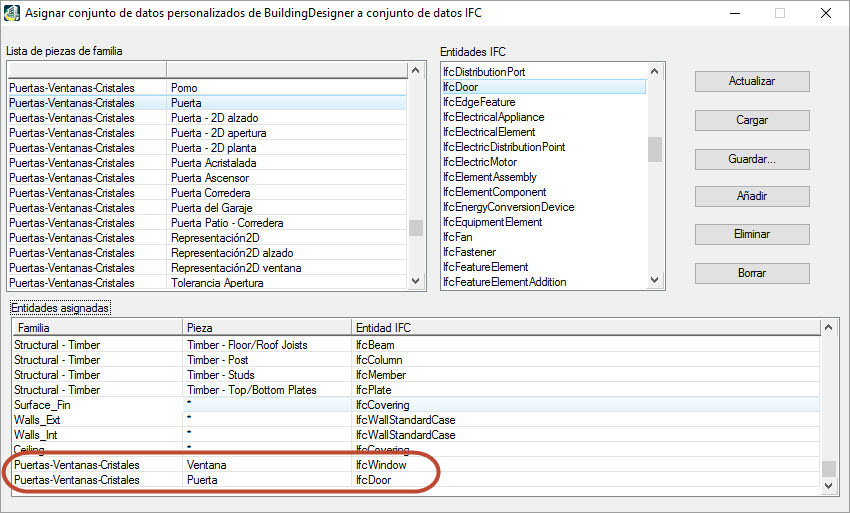Select Walls_Ext assigned row
This screenshot has width=850, height=513.
[416, 420]
